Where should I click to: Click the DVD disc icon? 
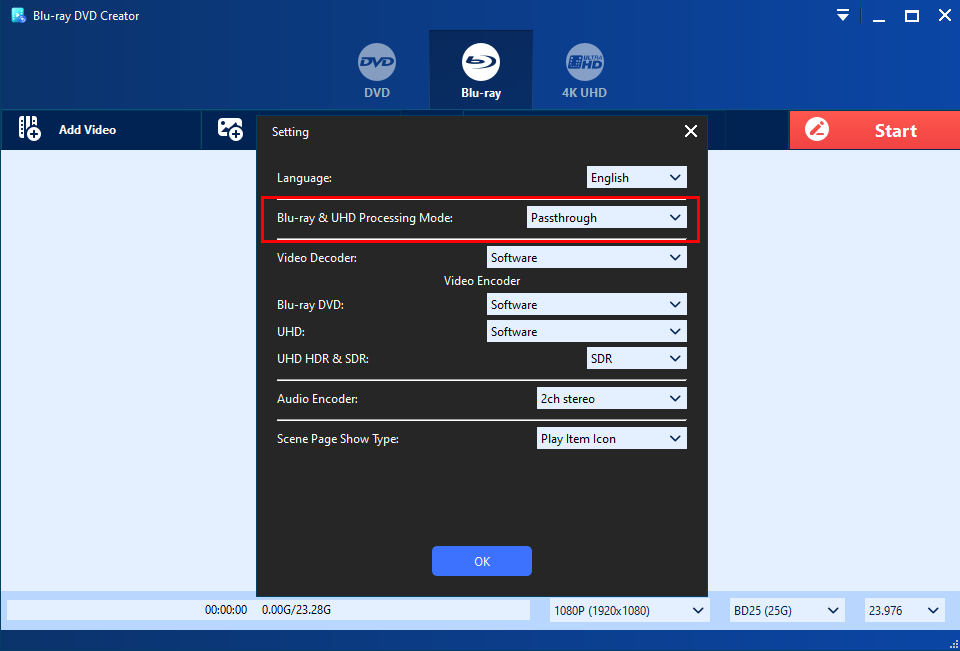click(x=376, y=63)
